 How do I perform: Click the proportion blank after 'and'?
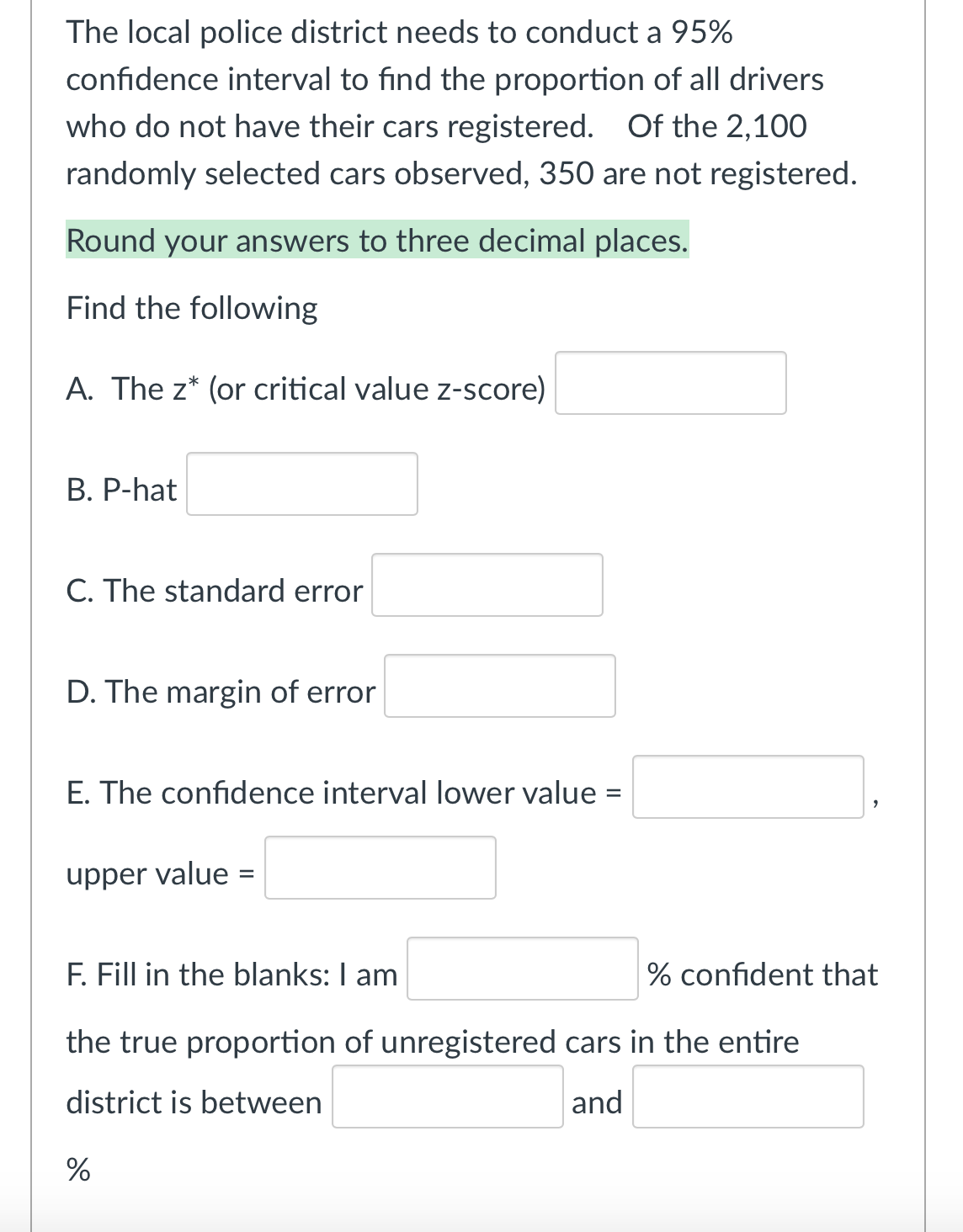coord(748,1095)
